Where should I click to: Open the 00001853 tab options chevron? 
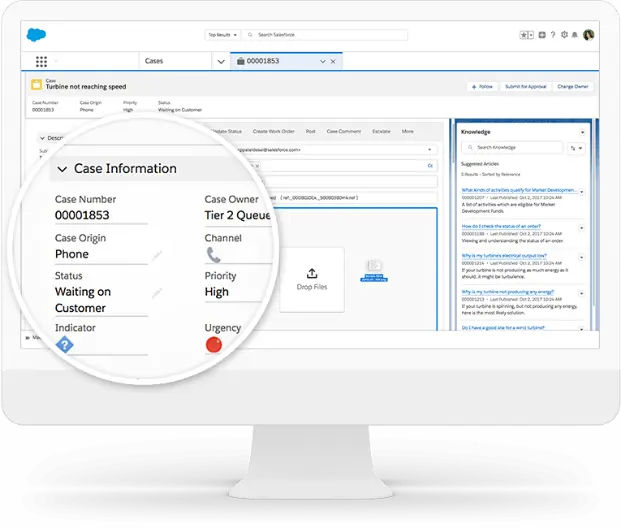coord(323,61)
